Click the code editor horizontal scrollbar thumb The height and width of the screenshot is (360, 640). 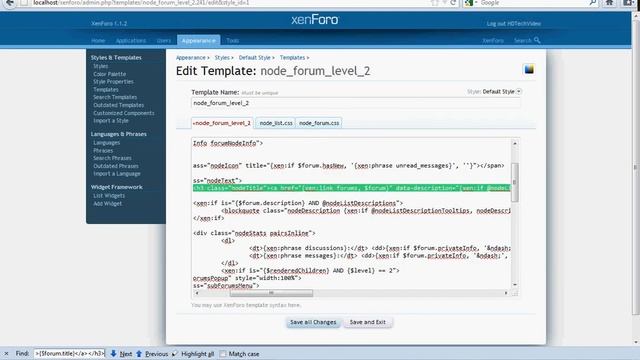[271, 293]
